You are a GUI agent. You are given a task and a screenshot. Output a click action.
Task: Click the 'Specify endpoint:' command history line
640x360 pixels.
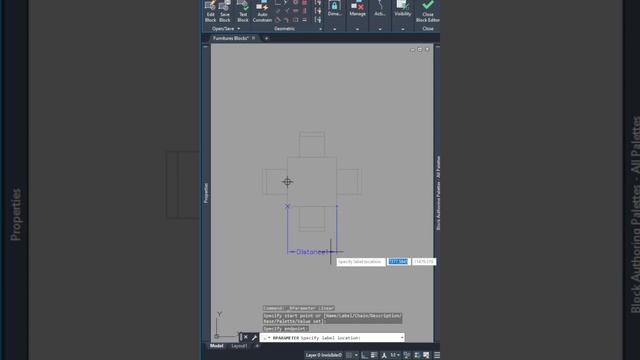point(286,329)
